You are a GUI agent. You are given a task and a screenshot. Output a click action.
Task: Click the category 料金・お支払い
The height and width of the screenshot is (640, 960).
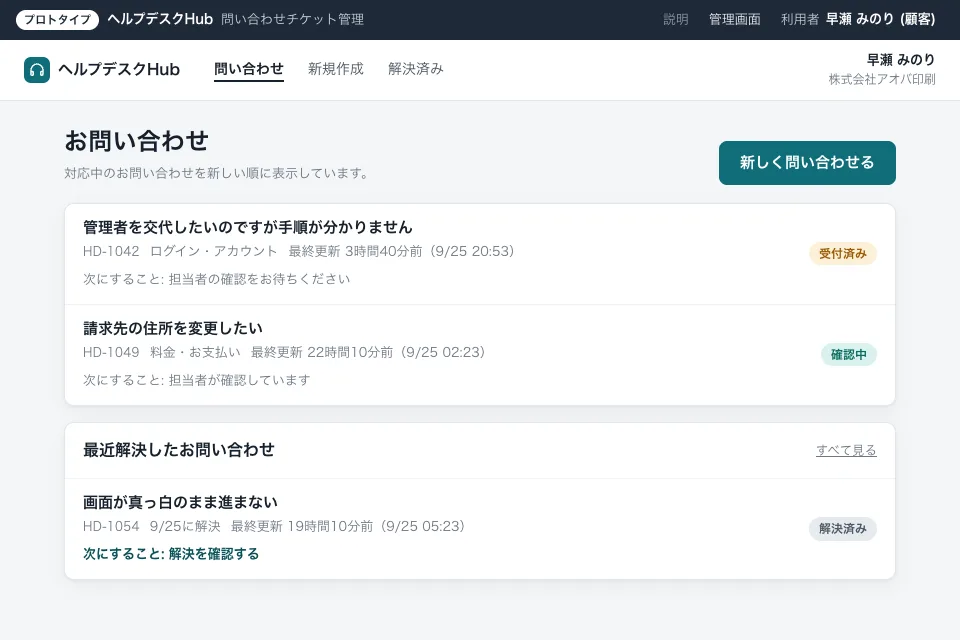(195, 352)
